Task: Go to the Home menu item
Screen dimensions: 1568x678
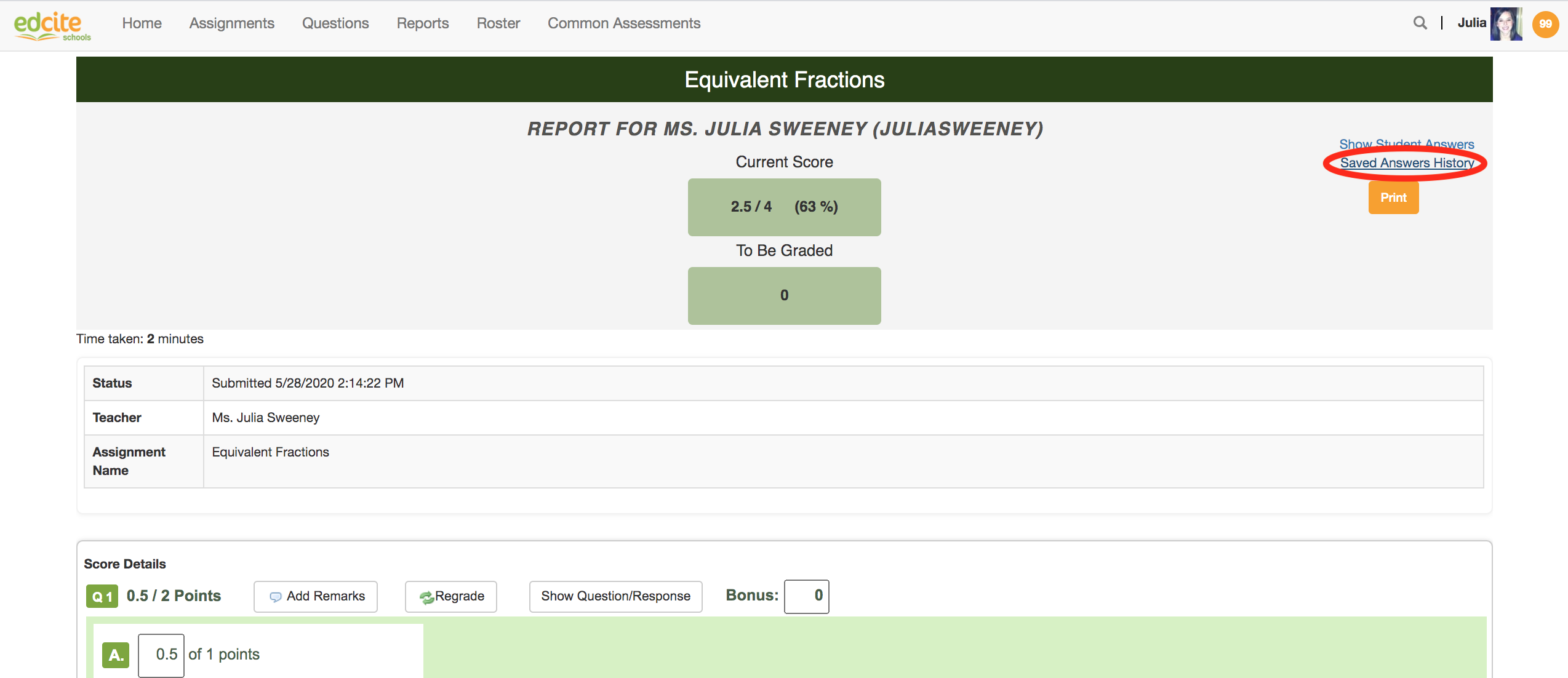Action: tap(142, 23)
